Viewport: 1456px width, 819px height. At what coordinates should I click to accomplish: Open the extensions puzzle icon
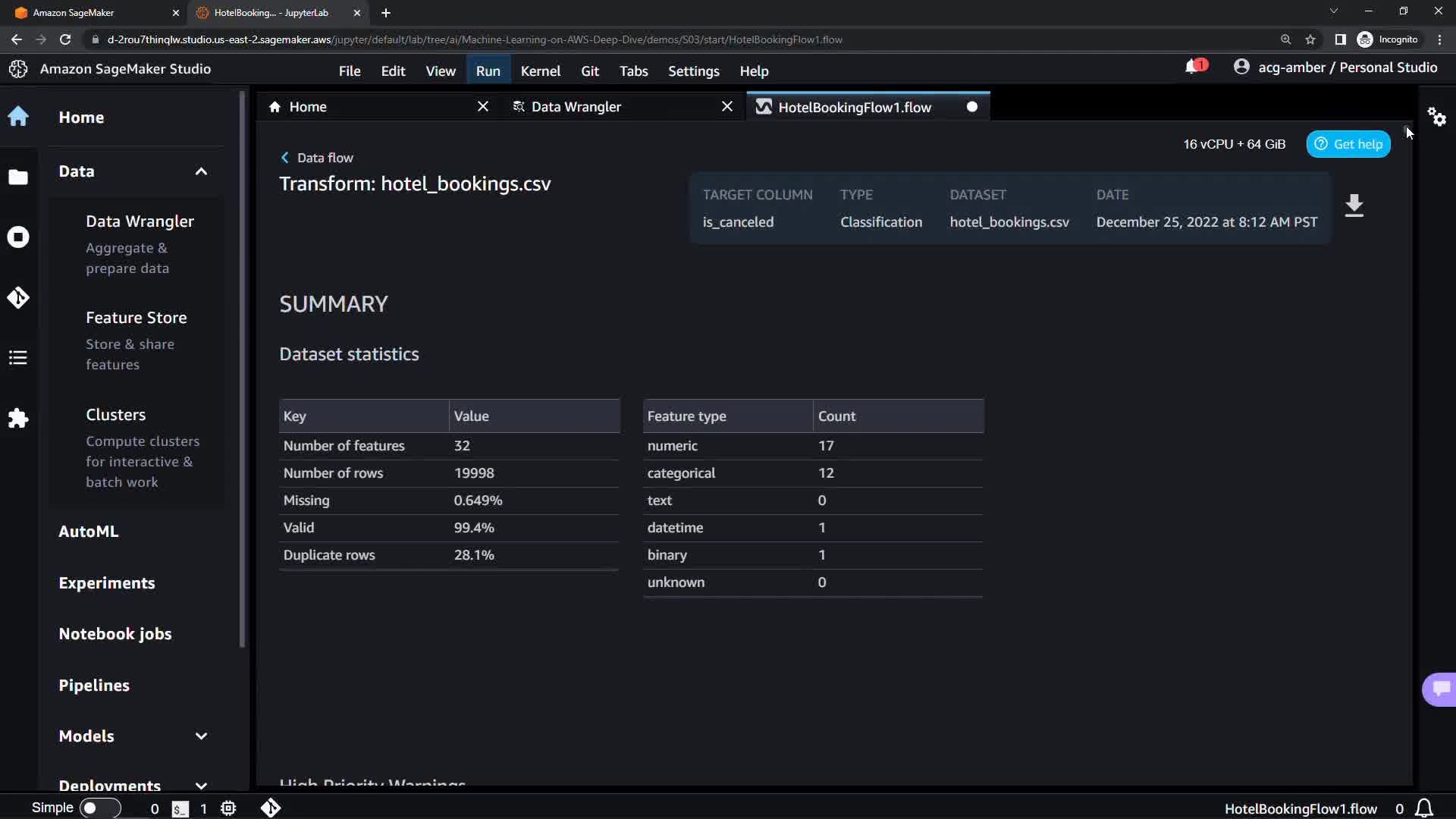pyautogui.click(x=18, y=418)
